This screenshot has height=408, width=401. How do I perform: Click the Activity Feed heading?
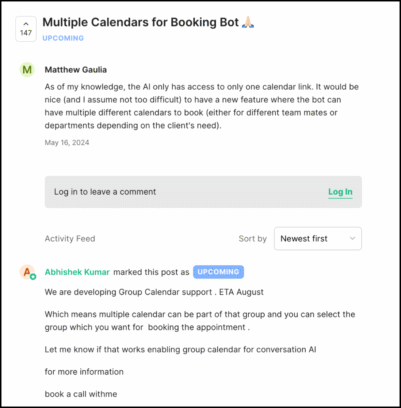tap(70, 239)
